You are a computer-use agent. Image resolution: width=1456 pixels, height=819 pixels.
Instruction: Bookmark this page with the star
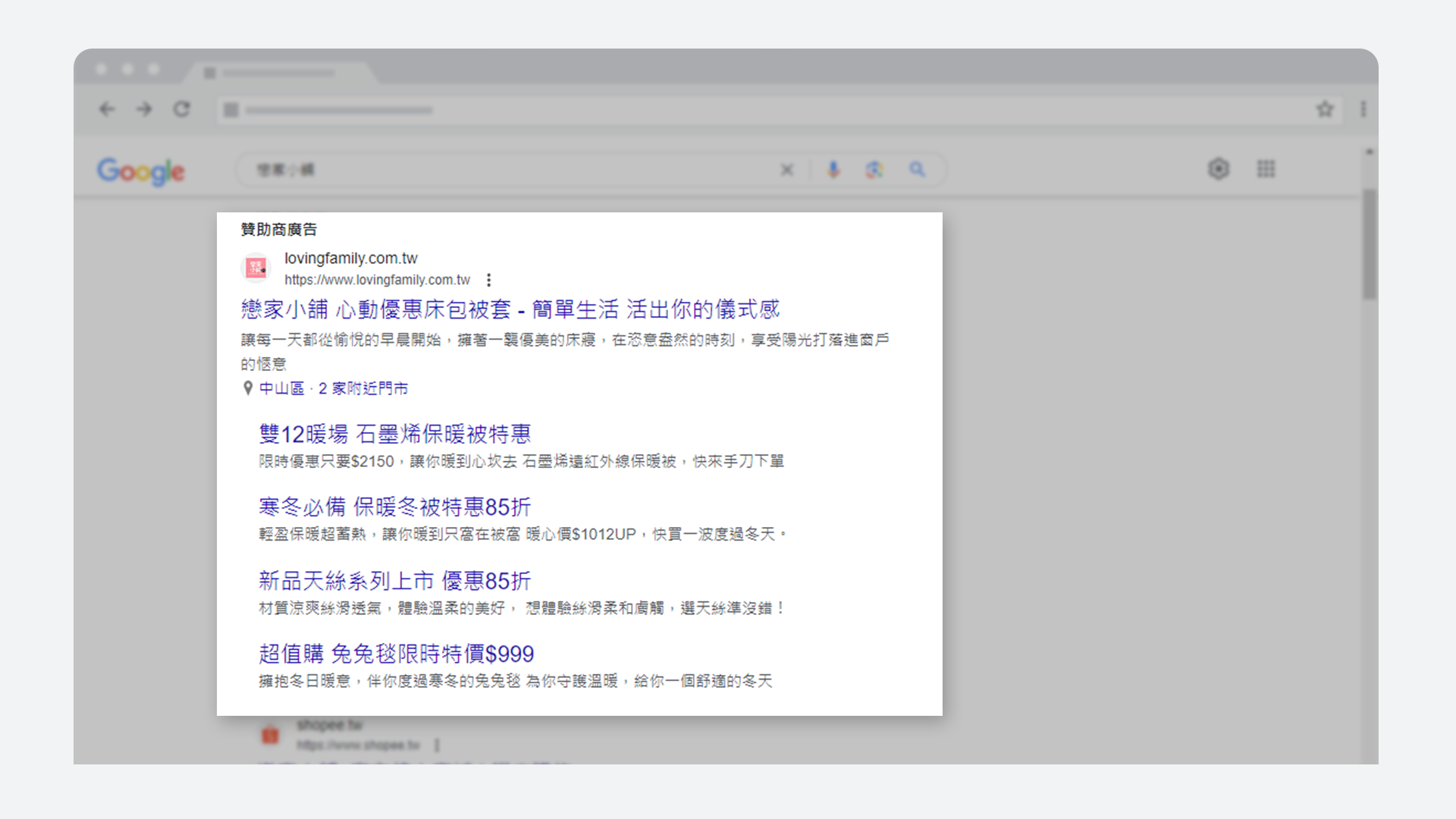click(x=1326, y=109)
